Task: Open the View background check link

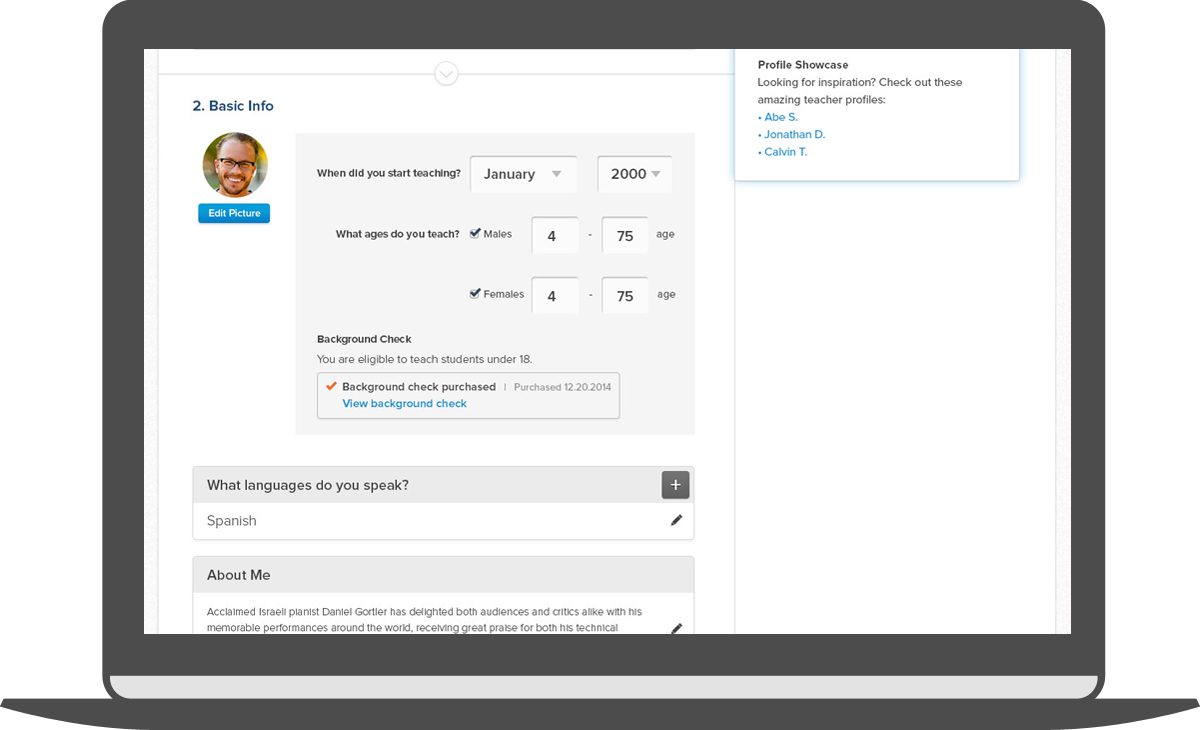Action: point(404,403)
